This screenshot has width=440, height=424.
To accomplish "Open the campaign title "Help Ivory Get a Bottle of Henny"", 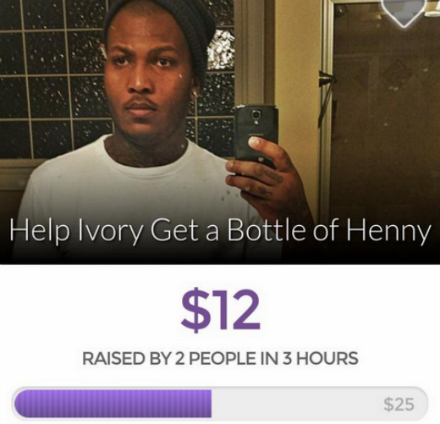I will (x=220, y=231).
